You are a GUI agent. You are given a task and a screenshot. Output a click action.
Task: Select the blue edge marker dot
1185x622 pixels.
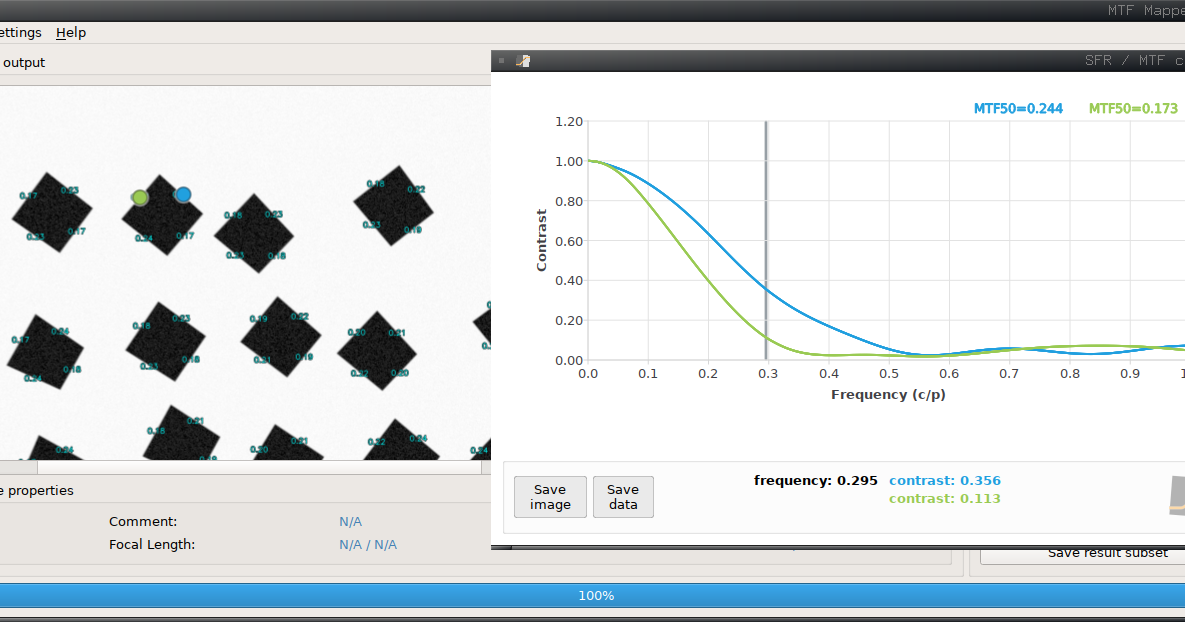[x=182, y=195]
